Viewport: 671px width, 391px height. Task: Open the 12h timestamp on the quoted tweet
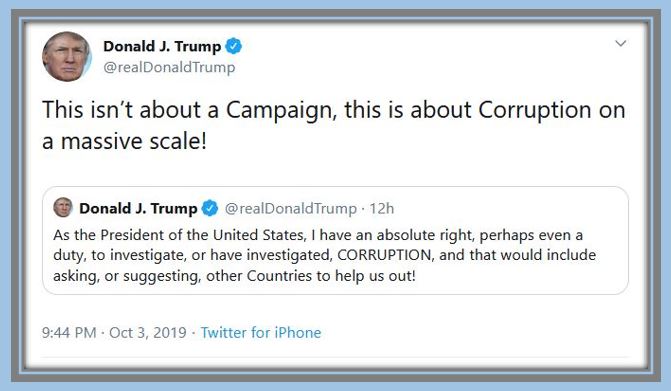(x=382, y=208)
